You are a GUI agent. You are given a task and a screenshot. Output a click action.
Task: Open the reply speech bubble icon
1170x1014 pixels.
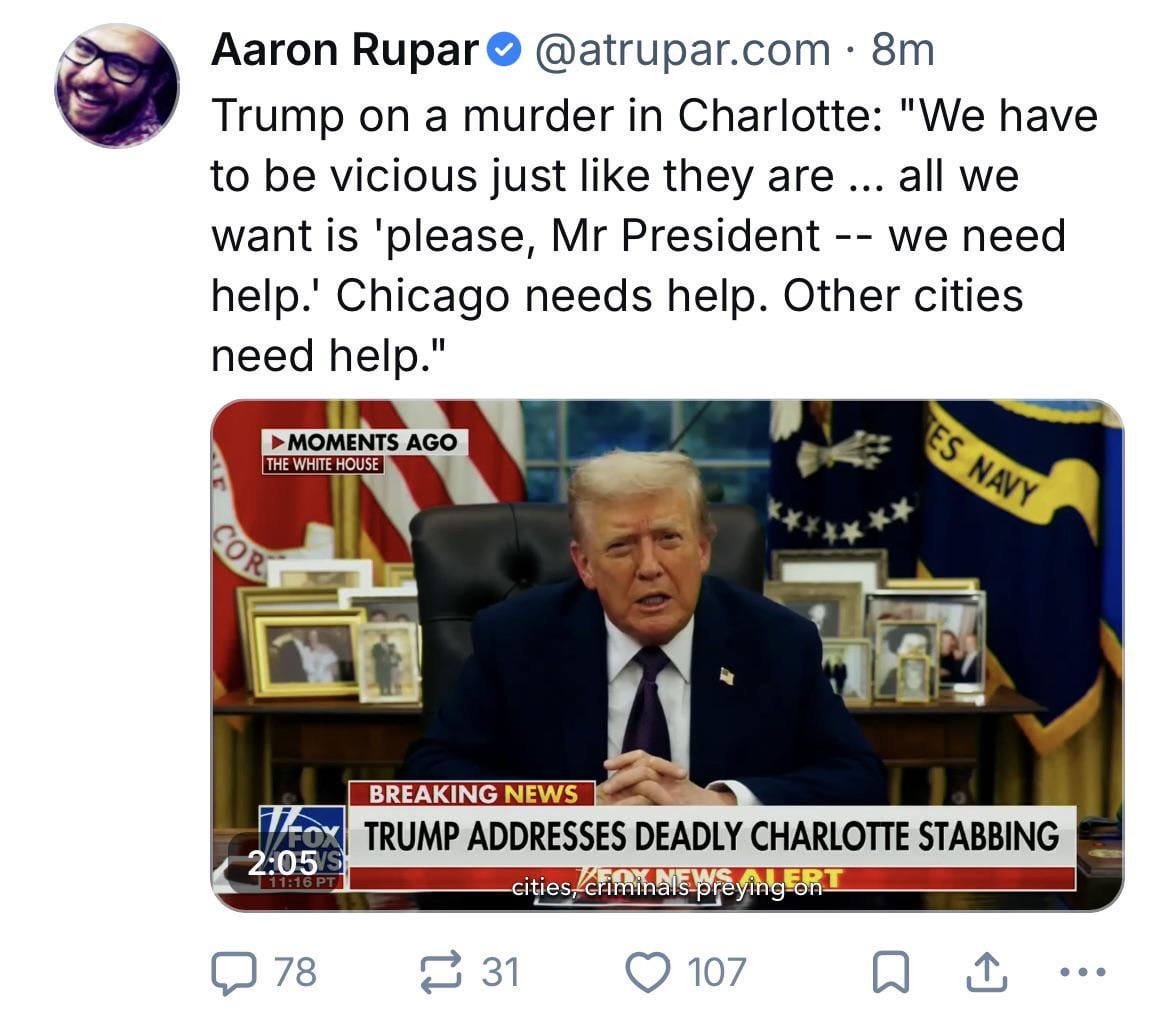[x=234, y=972]
